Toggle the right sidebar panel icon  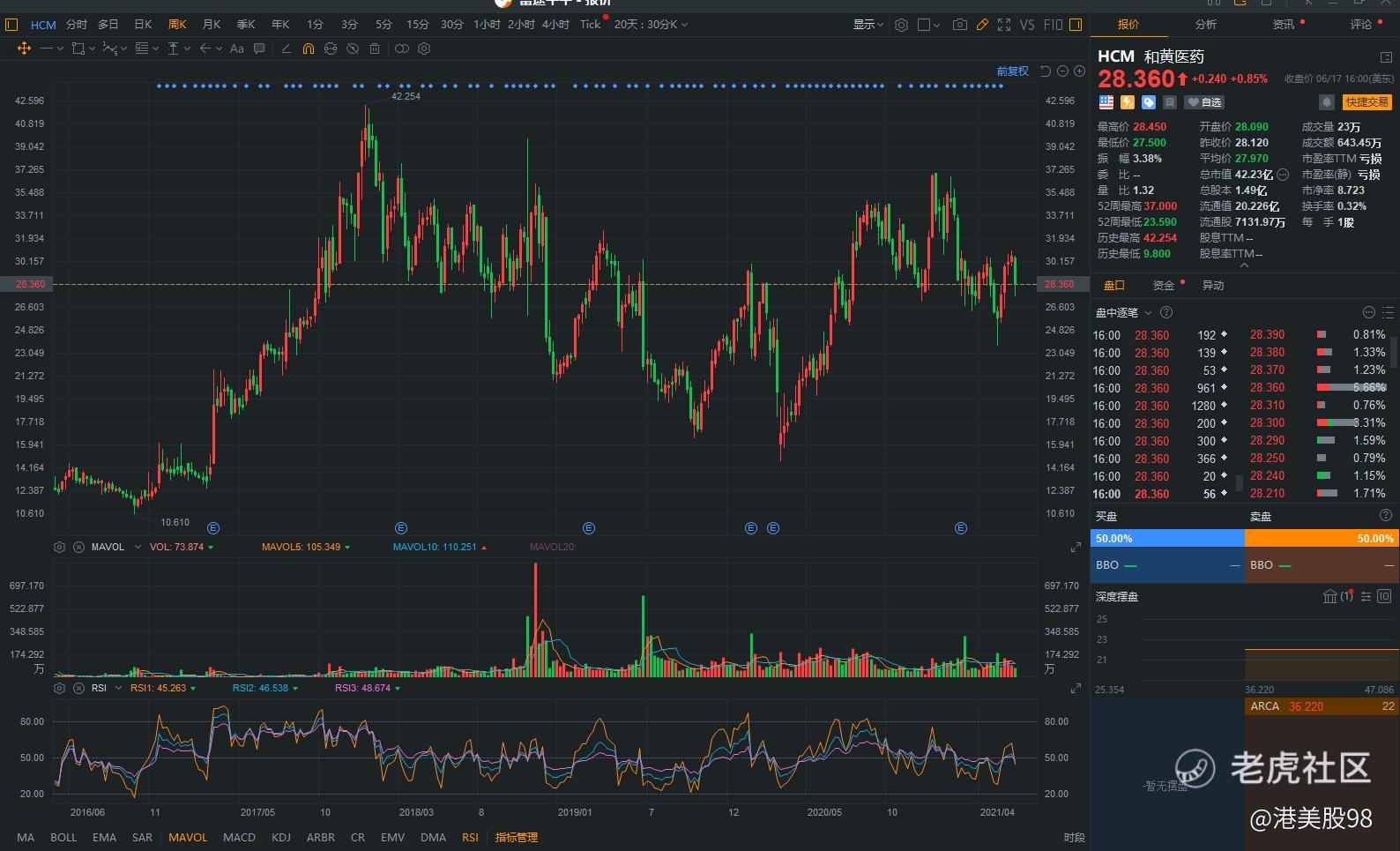(x=1076, y=25)
